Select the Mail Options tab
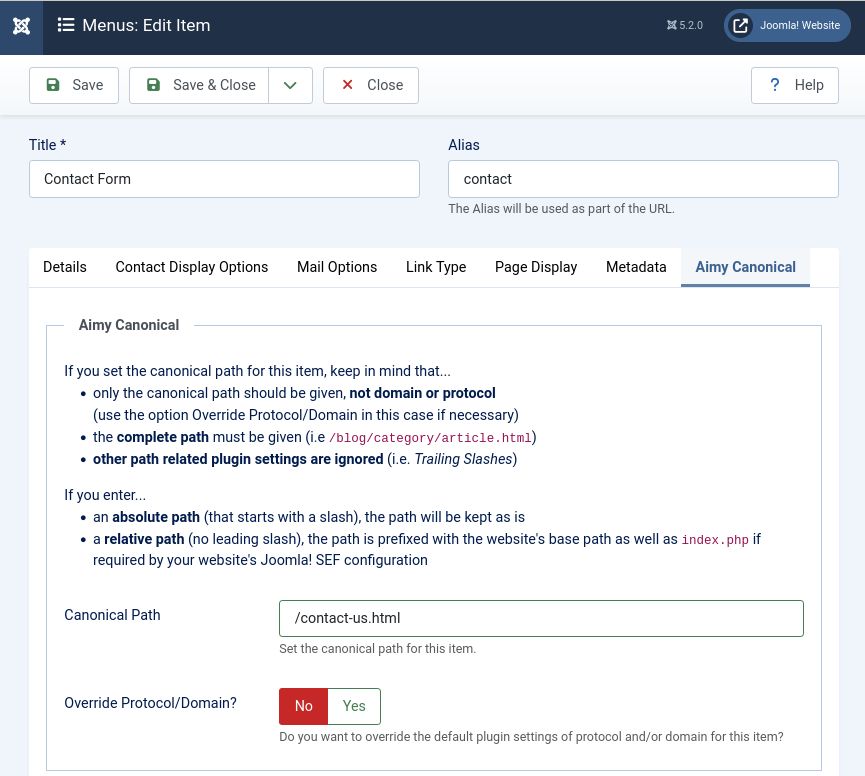Screen dimensions: 865x776 point(337,267)
